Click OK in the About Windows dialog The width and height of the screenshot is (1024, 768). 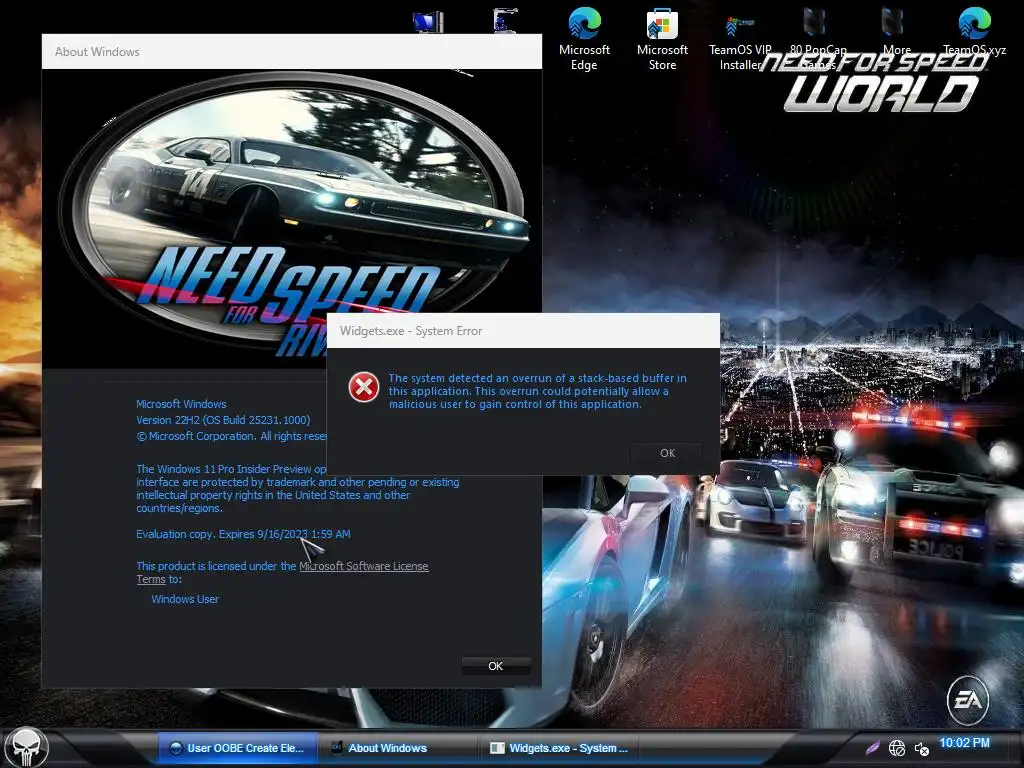coord(496,665)
